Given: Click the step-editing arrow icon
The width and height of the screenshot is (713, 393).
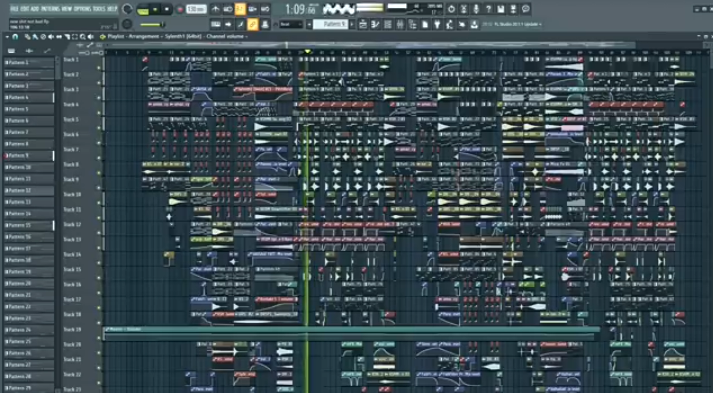Looking at the screenshot, I should point(228,24).
